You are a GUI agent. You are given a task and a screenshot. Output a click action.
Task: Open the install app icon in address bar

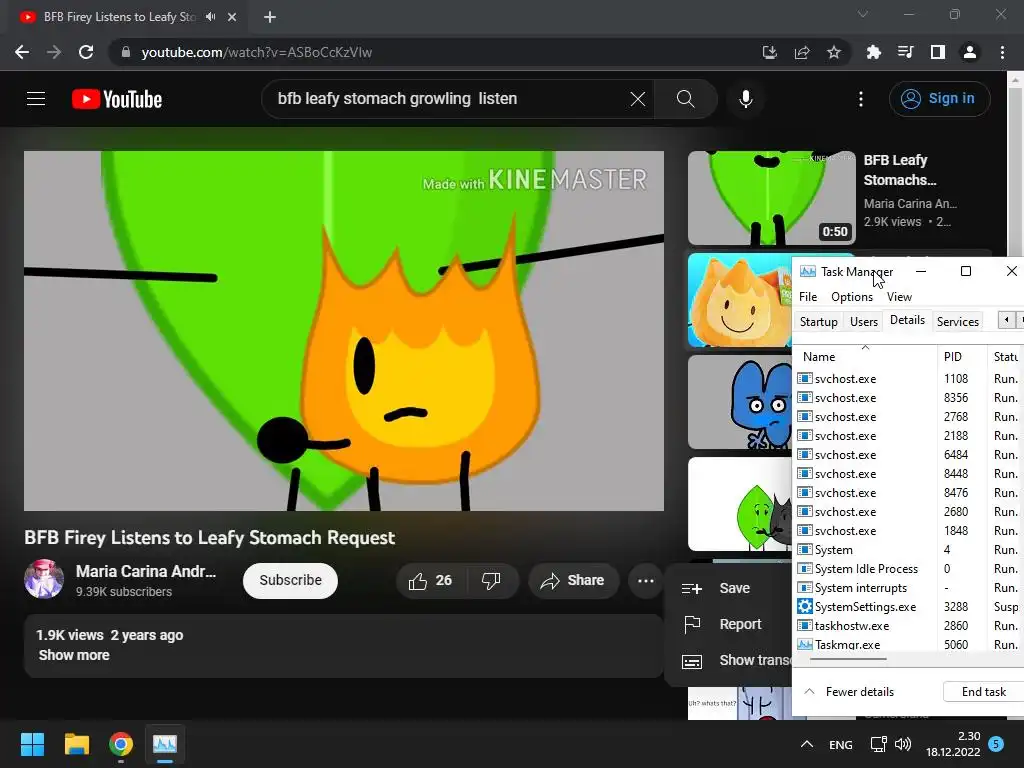tap(770, 52)
